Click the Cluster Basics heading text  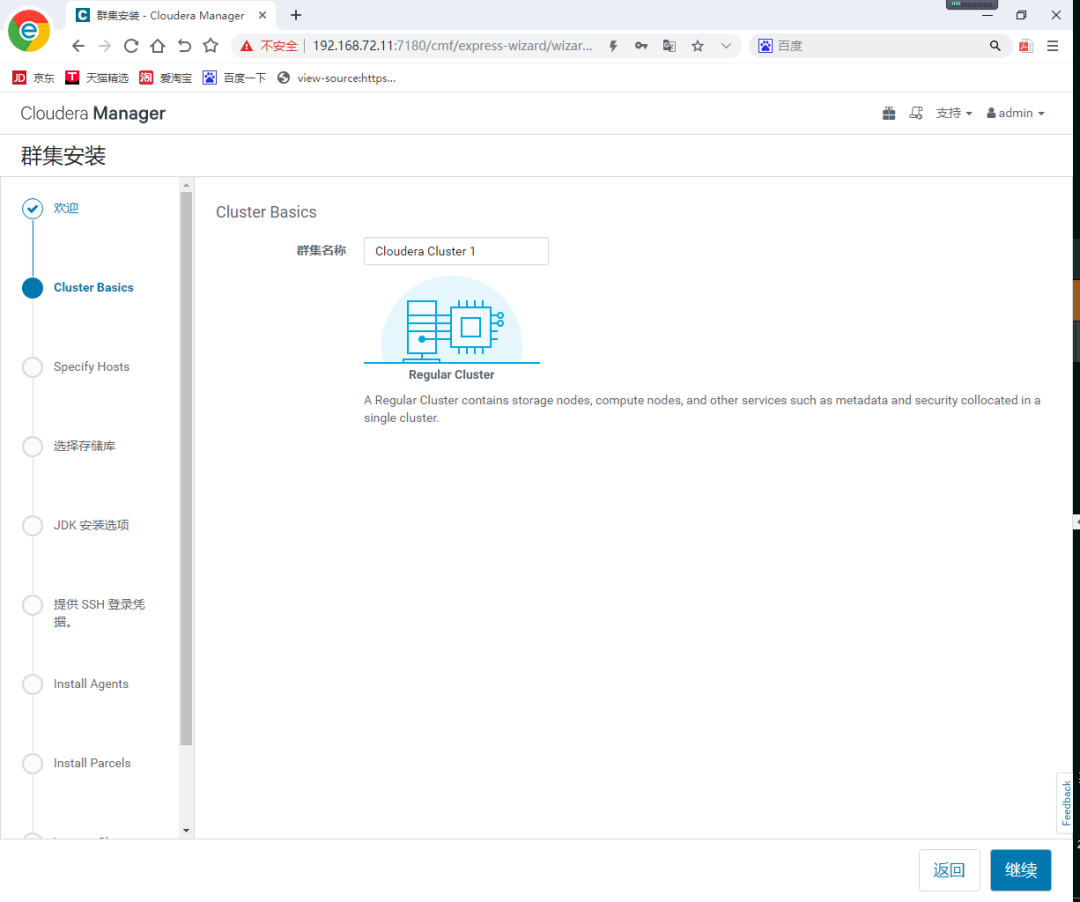point(266,212)
